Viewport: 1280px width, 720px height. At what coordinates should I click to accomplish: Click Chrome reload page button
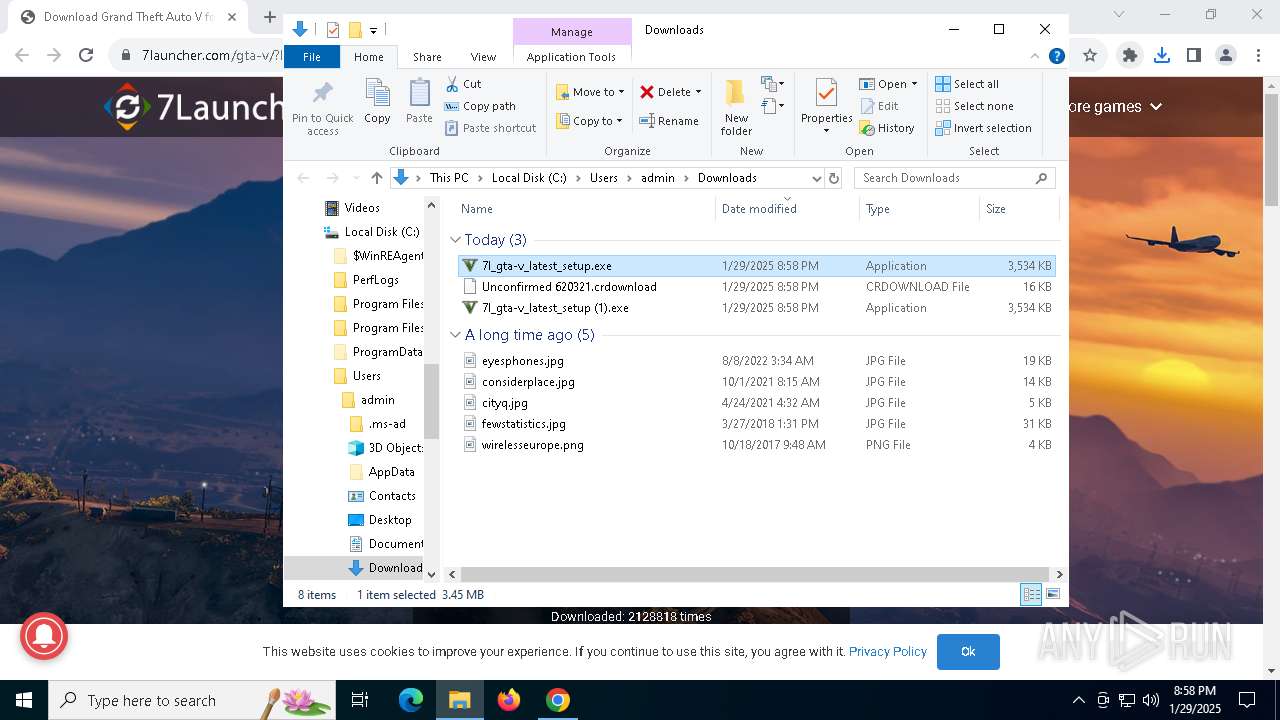[x=86, y=56]
